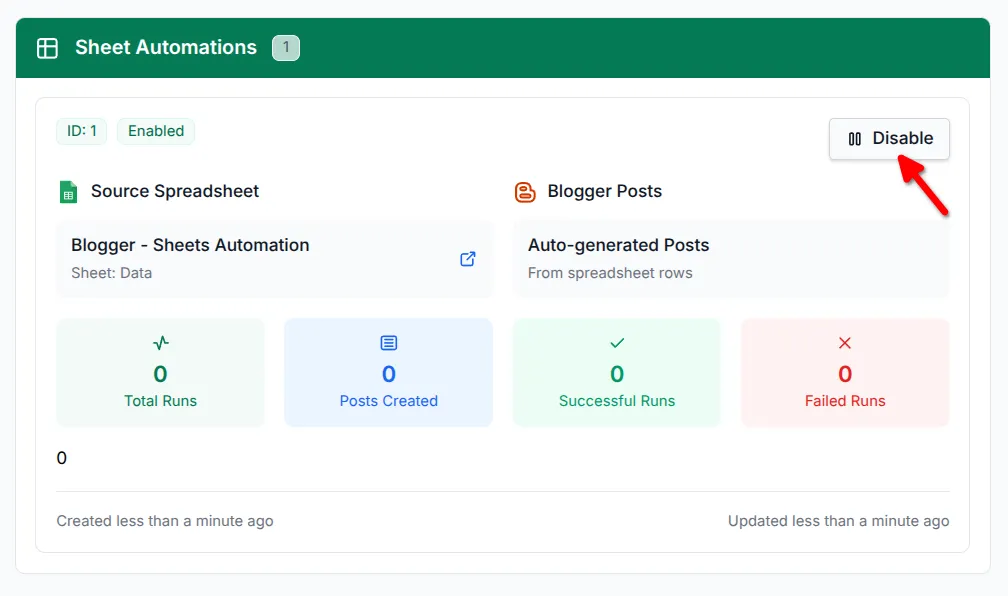This screenshot has width=1008, height=596.
Task: Open the Blogger - Sheets Automation spreadsheet title
Action: point(189,244)
